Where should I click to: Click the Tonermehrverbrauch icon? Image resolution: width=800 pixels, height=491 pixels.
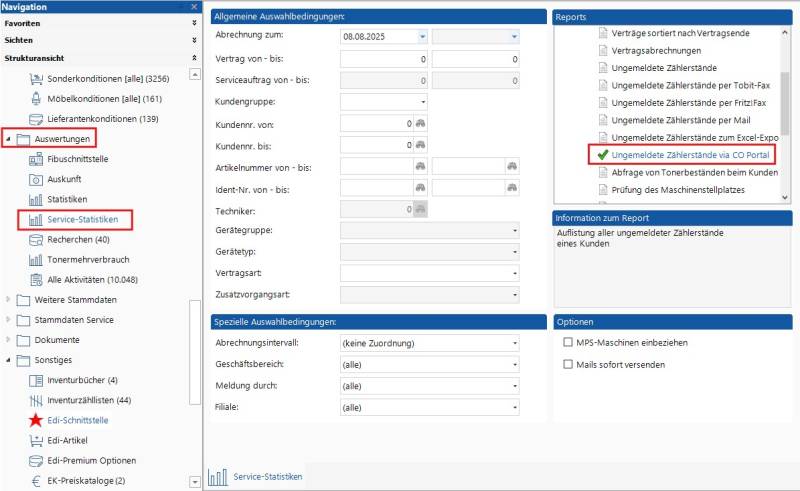(36, 259)
